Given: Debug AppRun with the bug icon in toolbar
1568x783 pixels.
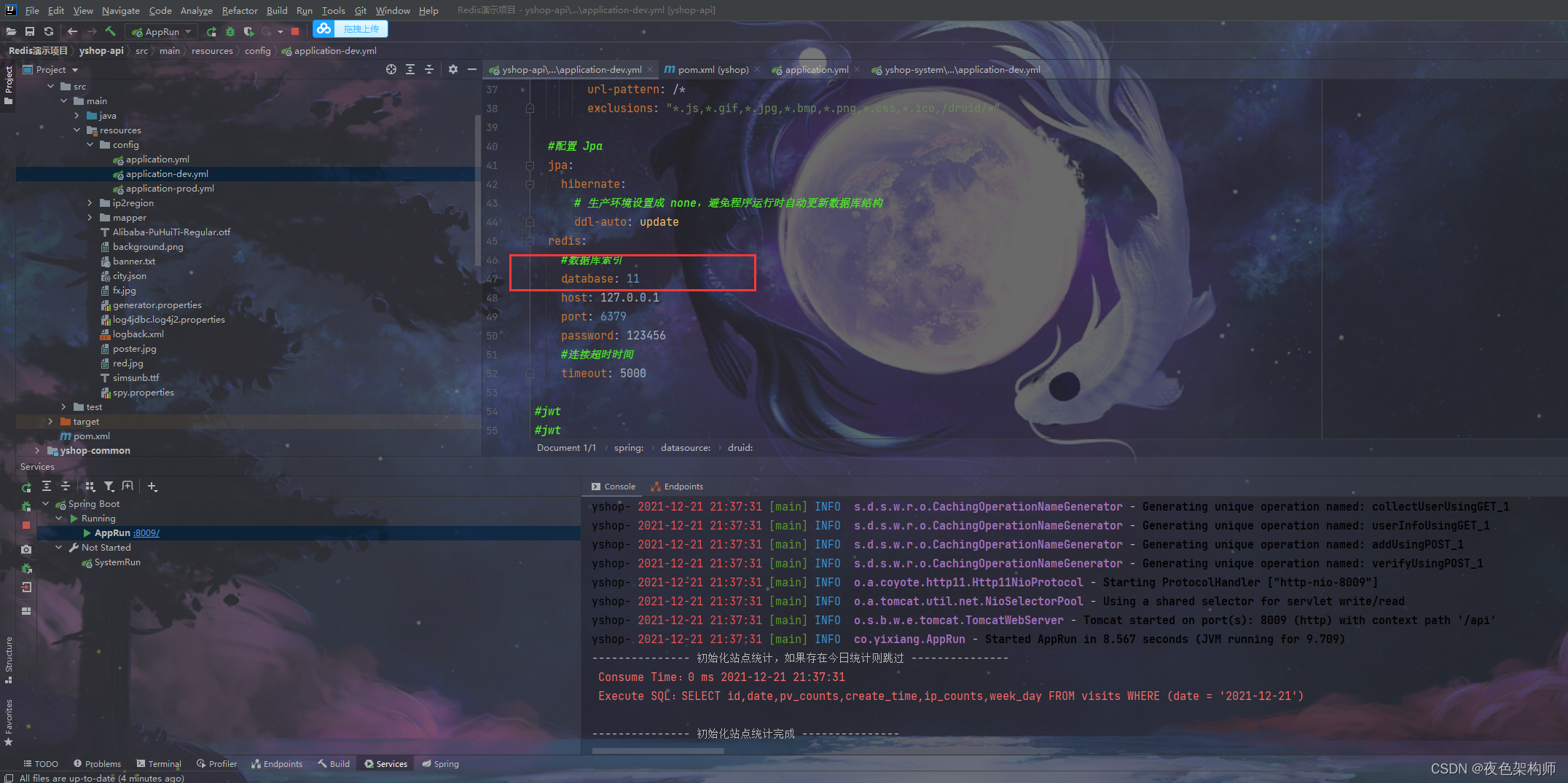Looking at the screenshot, I should 230,31.
